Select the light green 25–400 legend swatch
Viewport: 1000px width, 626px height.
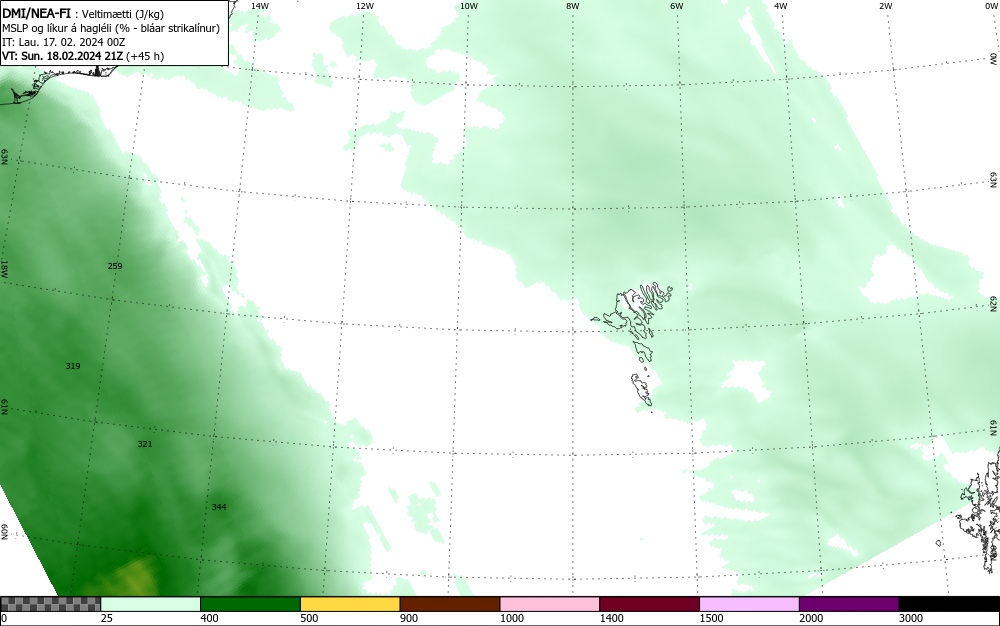click(x=151, y=604)
